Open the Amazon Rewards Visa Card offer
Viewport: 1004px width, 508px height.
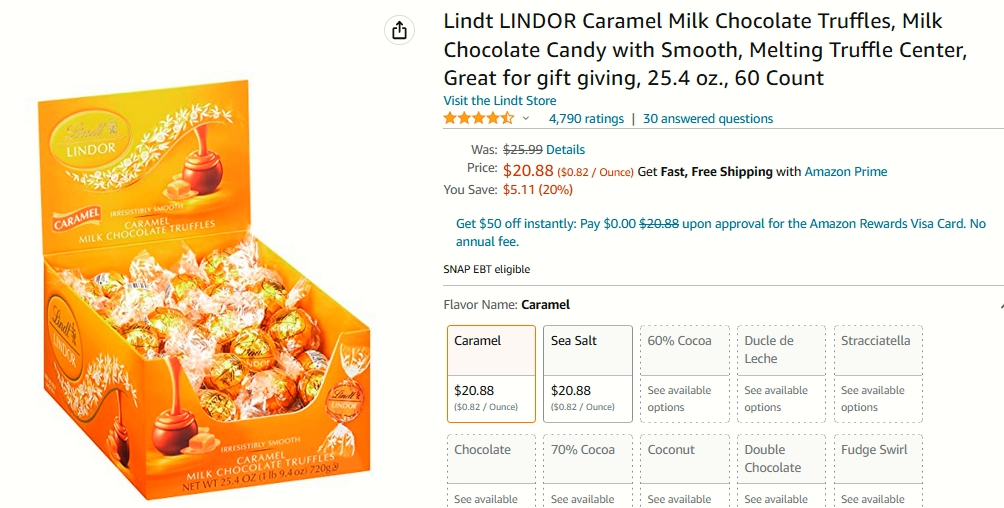click(720, 233)
